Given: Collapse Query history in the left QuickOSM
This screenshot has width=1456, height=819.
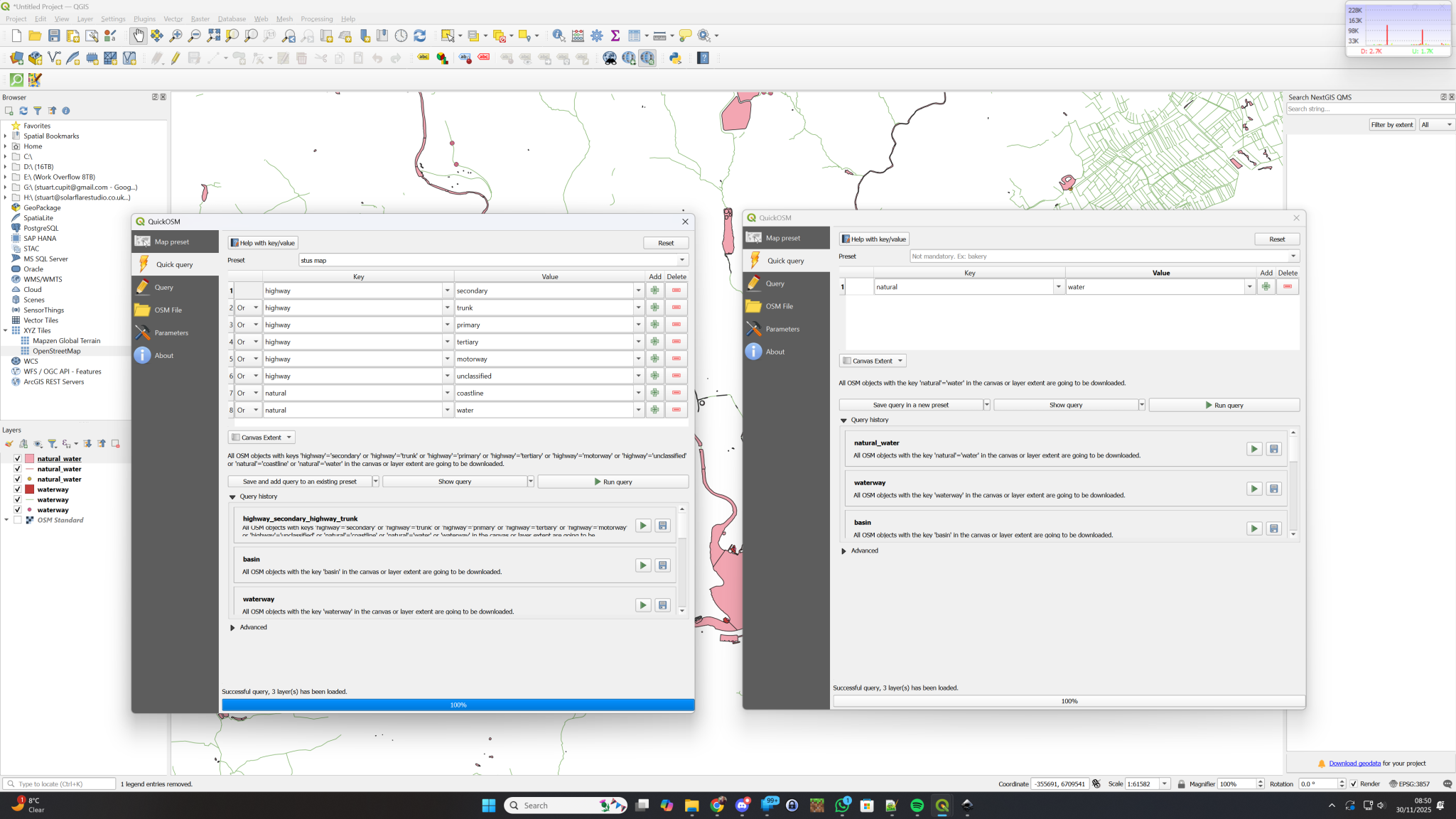Looking at the screenshot, I should (232, 497).
